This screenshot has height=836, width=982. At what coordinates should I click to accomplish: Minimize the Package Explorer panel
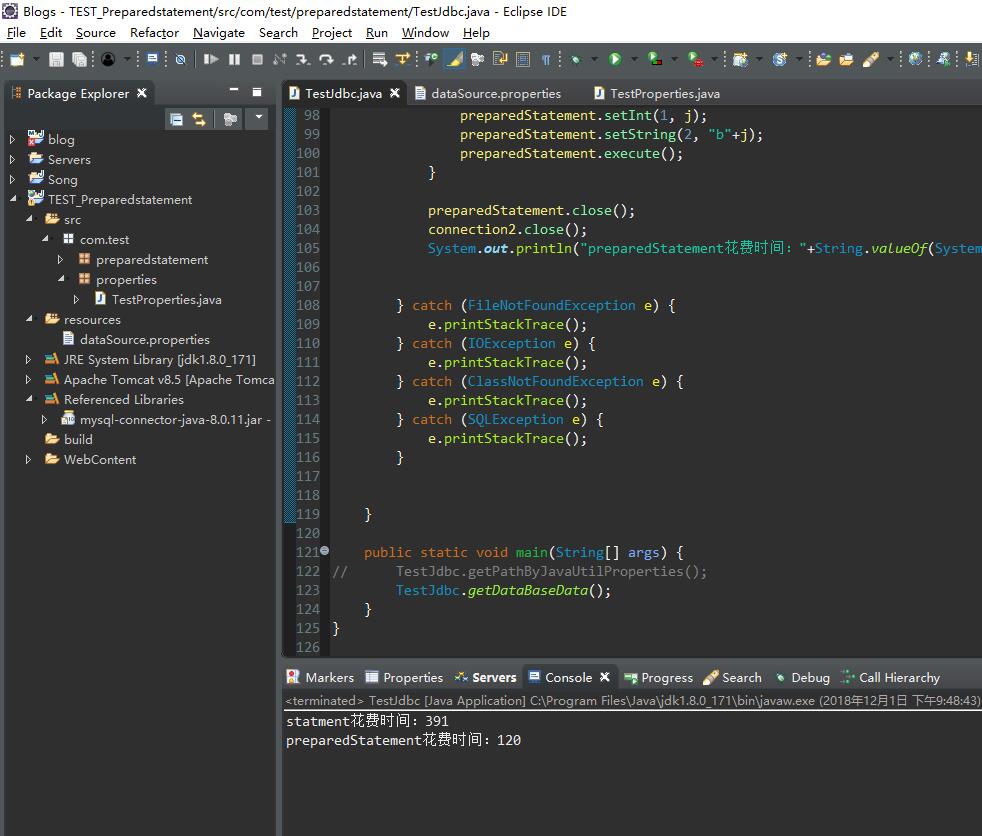click(234, 91)
